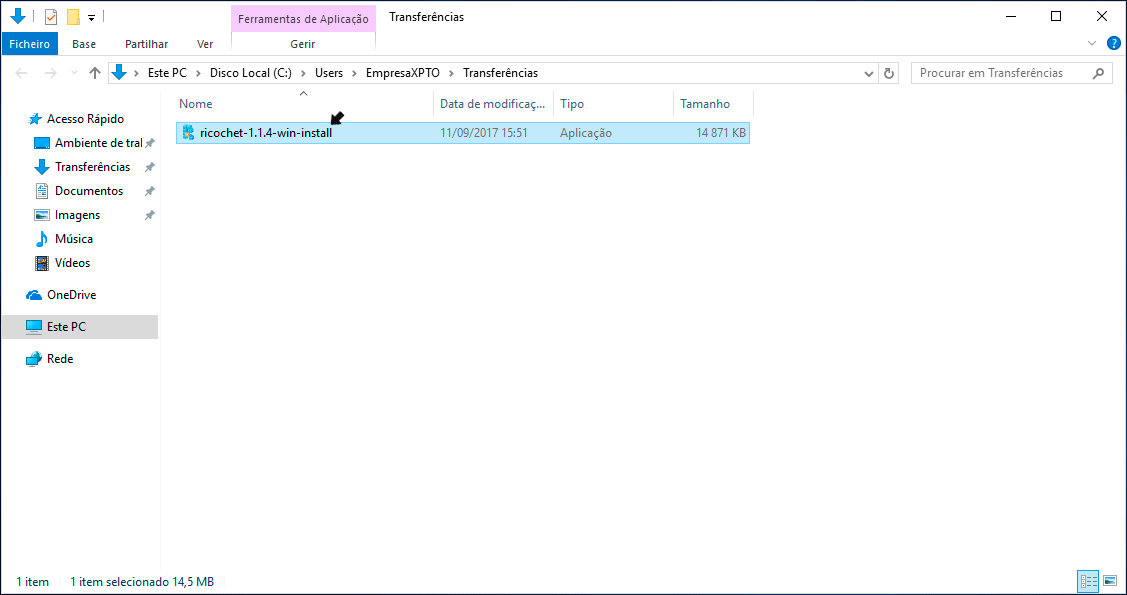Click the Este PC monitor icon
The width and height of the screenshot is (1127, 595).
pos(34,326)
